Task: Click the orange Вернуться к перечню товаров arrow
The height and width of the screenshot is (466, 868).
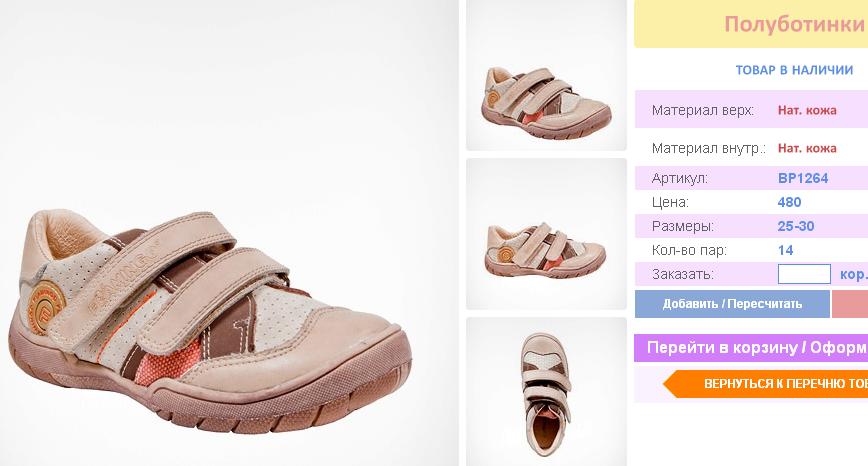Action: click(x=766, y=384)
